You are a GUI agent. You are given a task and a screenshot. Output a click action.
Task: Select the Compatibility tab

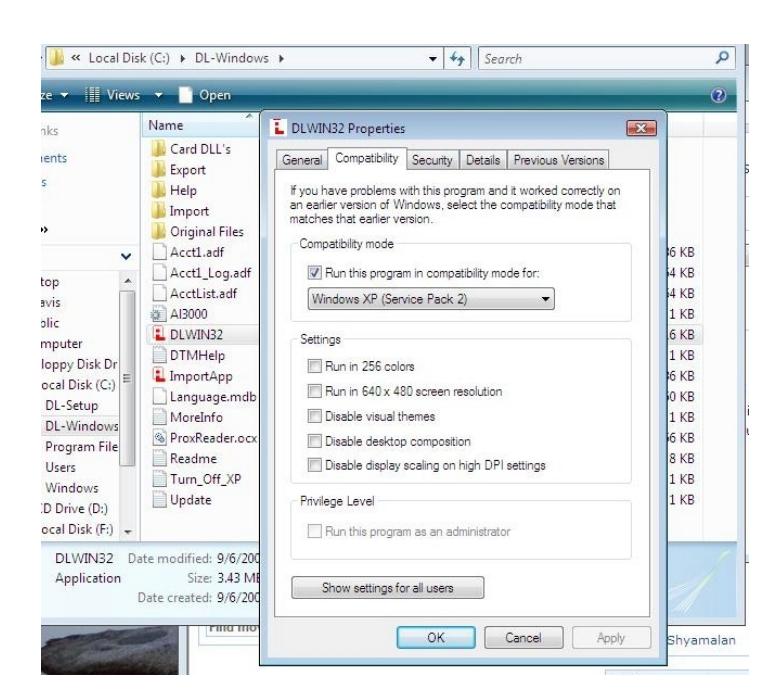pos(367,158)
